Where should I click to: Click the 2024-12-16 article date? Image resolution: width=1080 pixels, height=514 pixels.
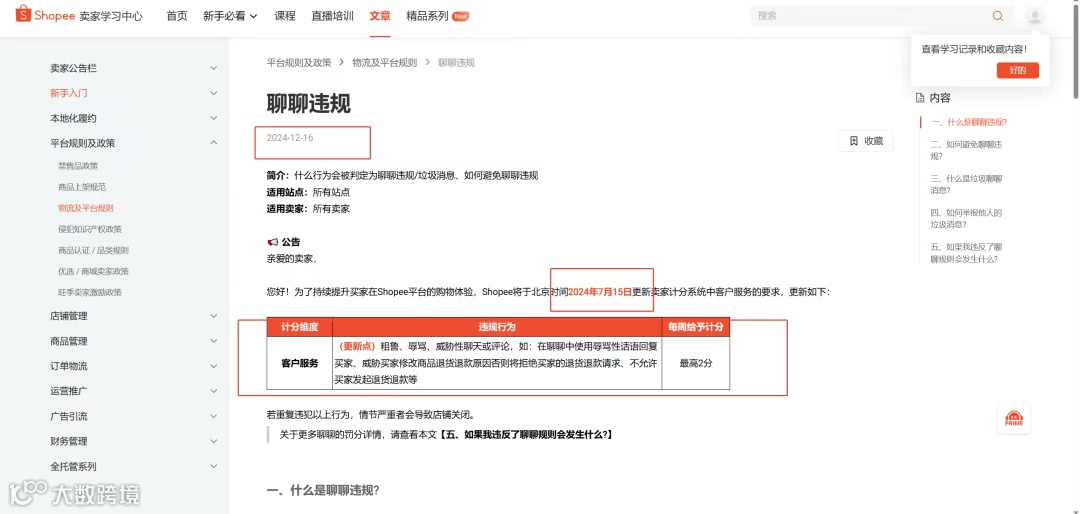290,138
